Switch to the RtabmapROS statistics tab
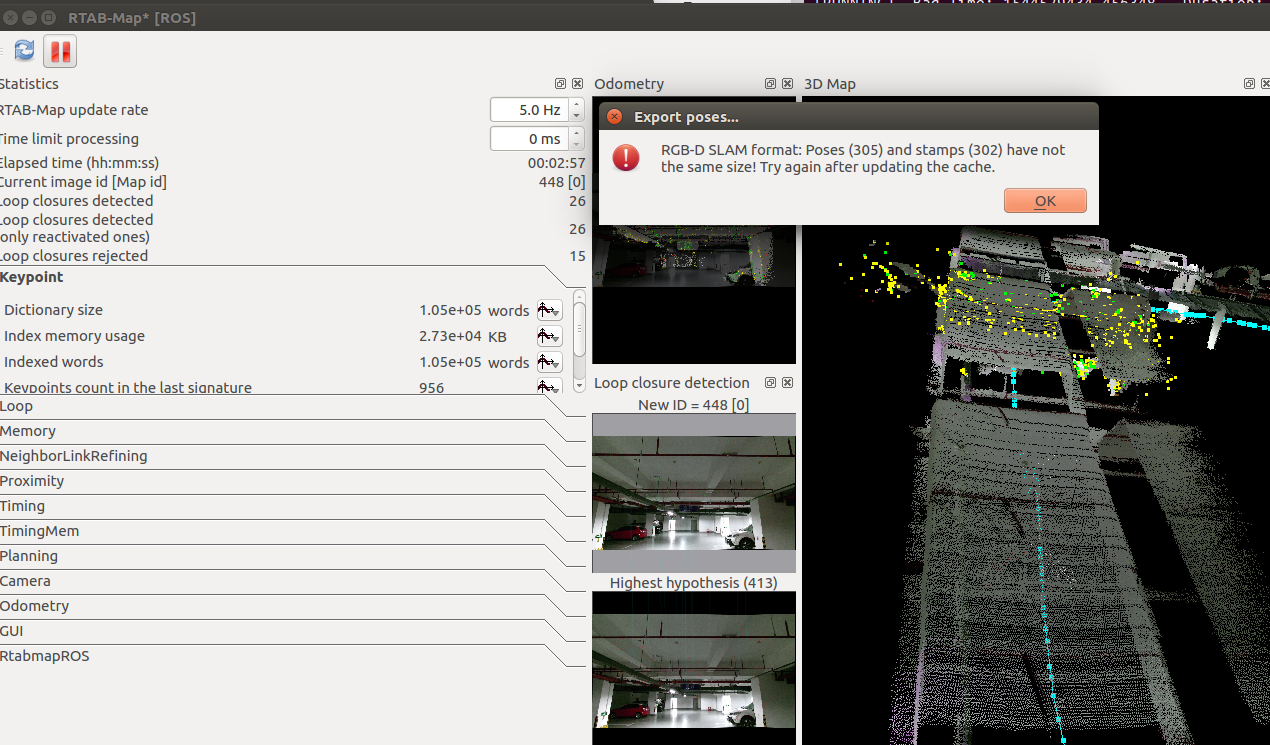1270x745 pixels. [x=44, y=656]
